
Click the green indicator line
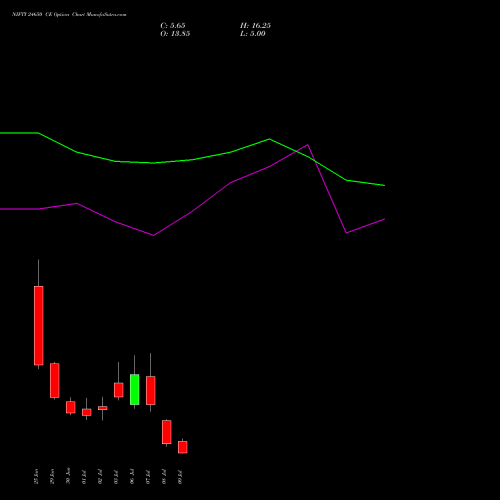click(192, 160)
